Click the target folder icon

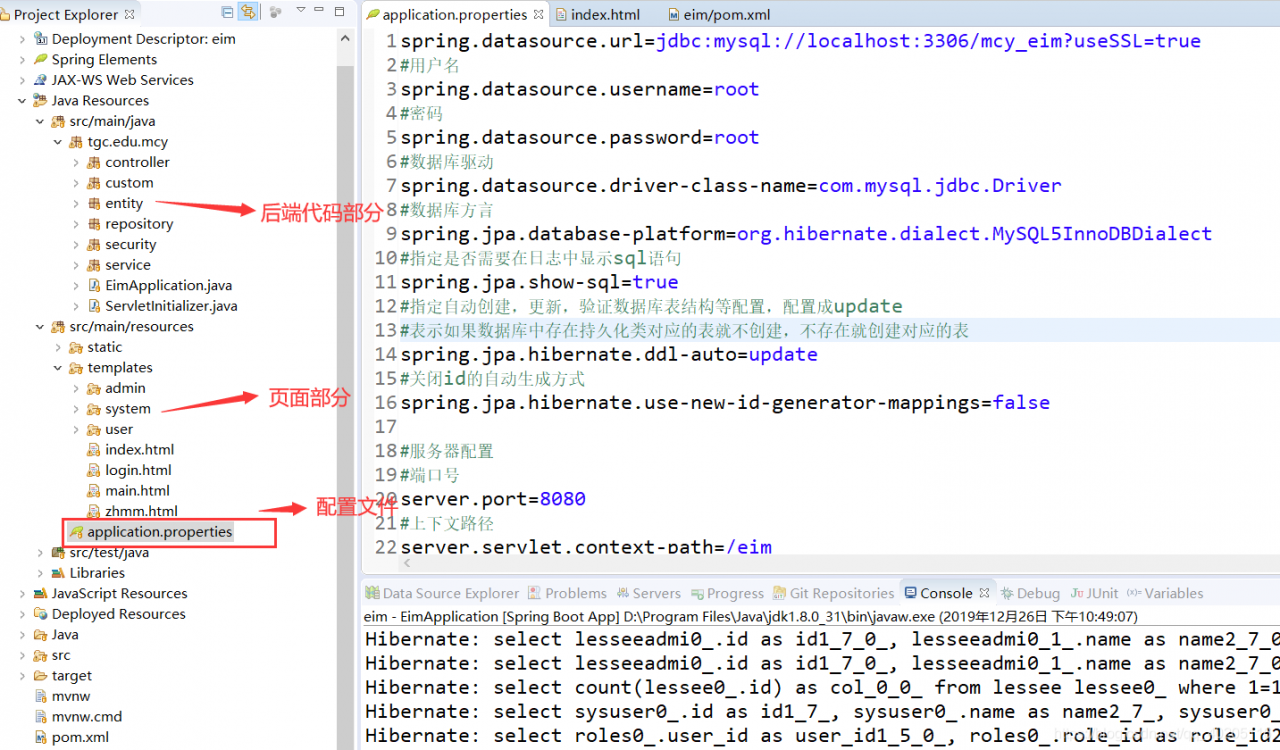point(40,676)
